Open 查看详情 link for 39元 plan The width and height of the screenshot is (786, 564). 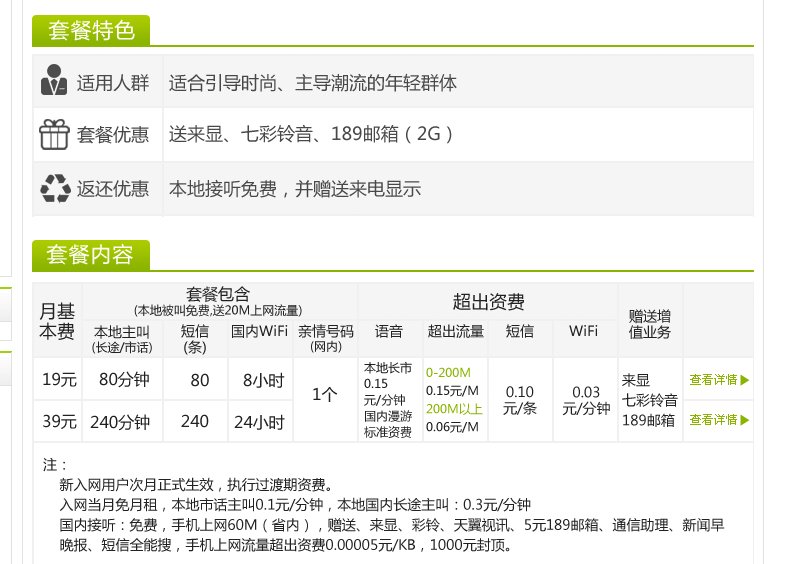tap(719, 420)
